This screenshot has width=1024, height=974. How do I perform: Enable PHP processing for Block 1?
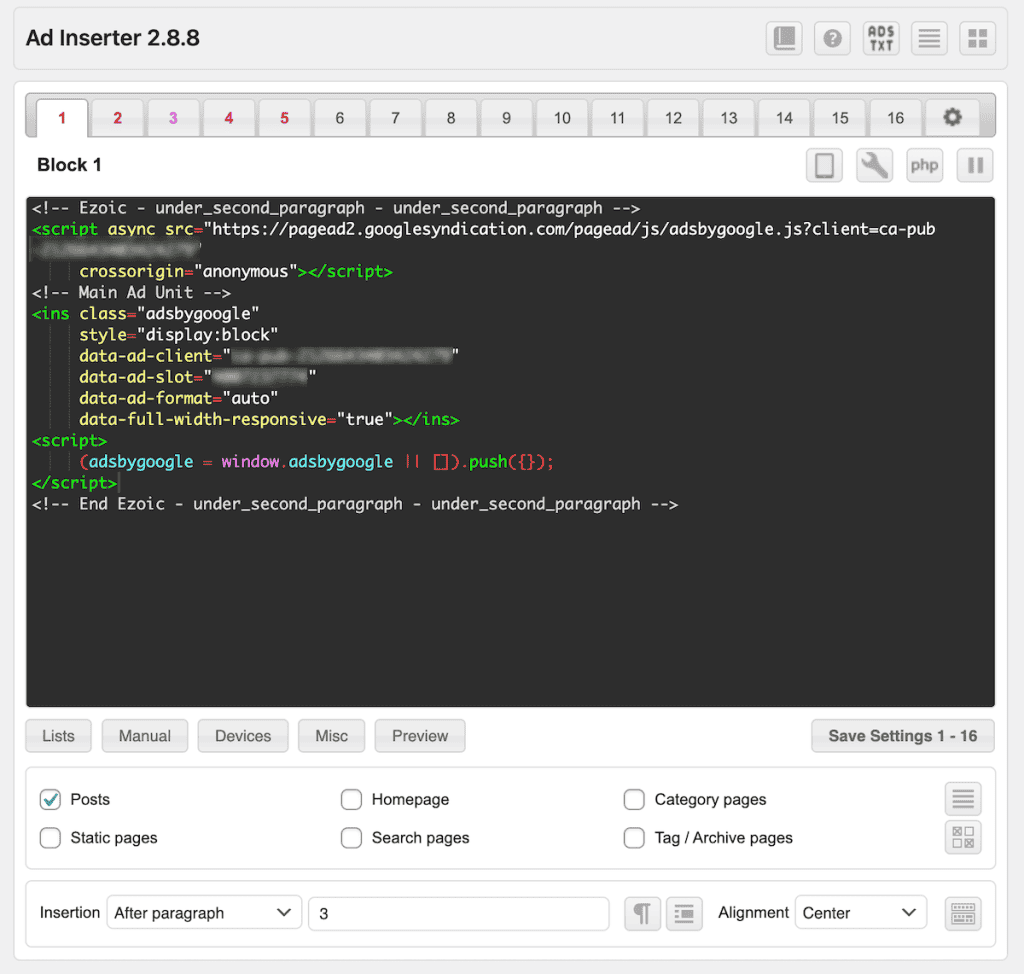[x=924, y=165]
